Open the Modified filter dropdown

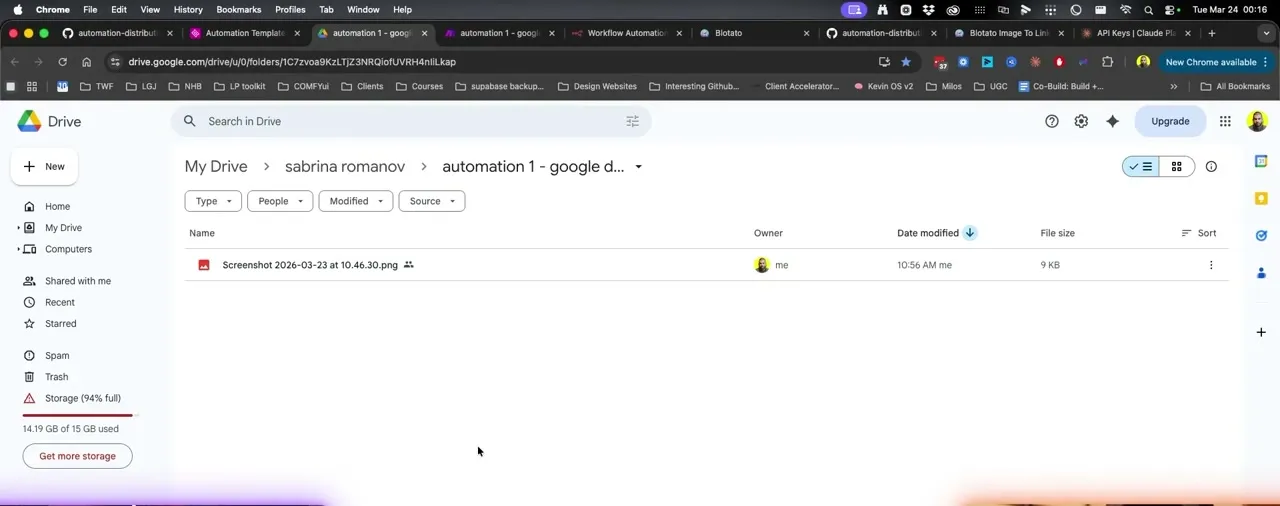356,201
